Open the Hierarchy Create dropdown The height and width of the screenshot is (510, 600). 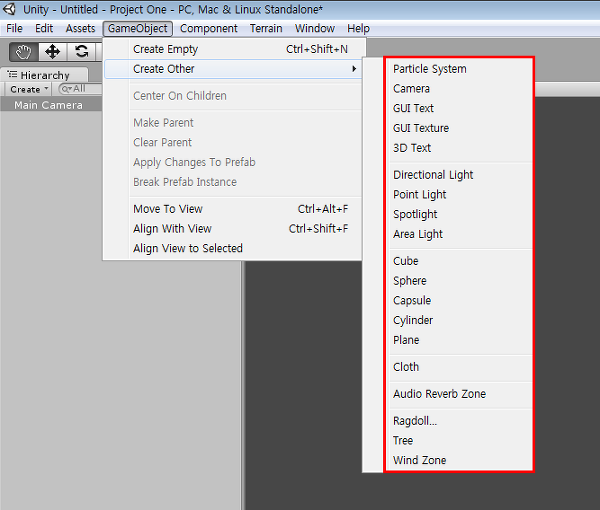pos(29,89)
